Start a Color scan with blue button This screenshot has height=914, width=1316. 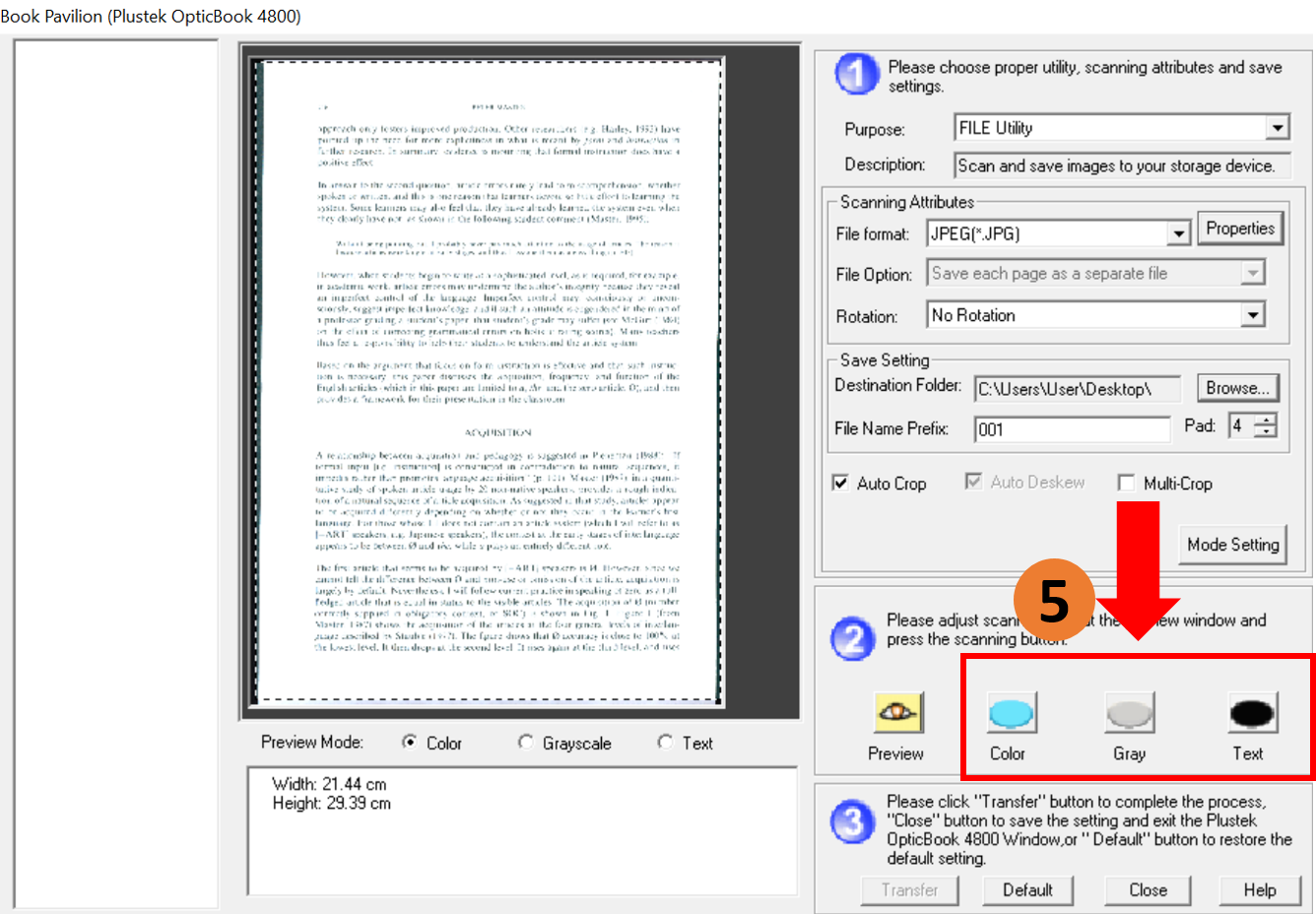pos(1011,713)
